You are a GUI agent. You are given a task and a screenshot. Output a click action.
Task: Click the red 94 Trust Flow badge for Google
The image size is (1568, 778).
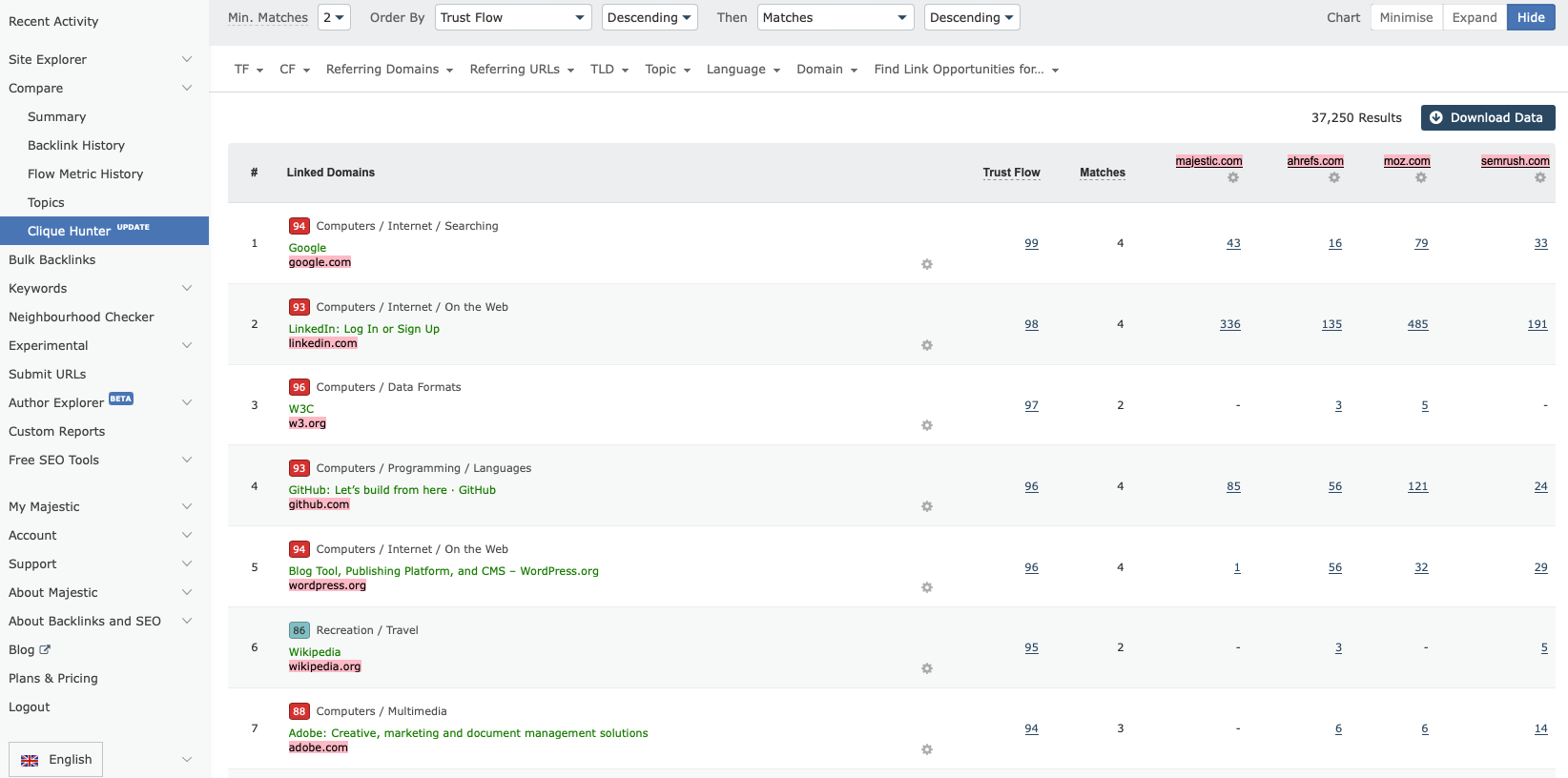pyautogui.click(x=299, y=226)
